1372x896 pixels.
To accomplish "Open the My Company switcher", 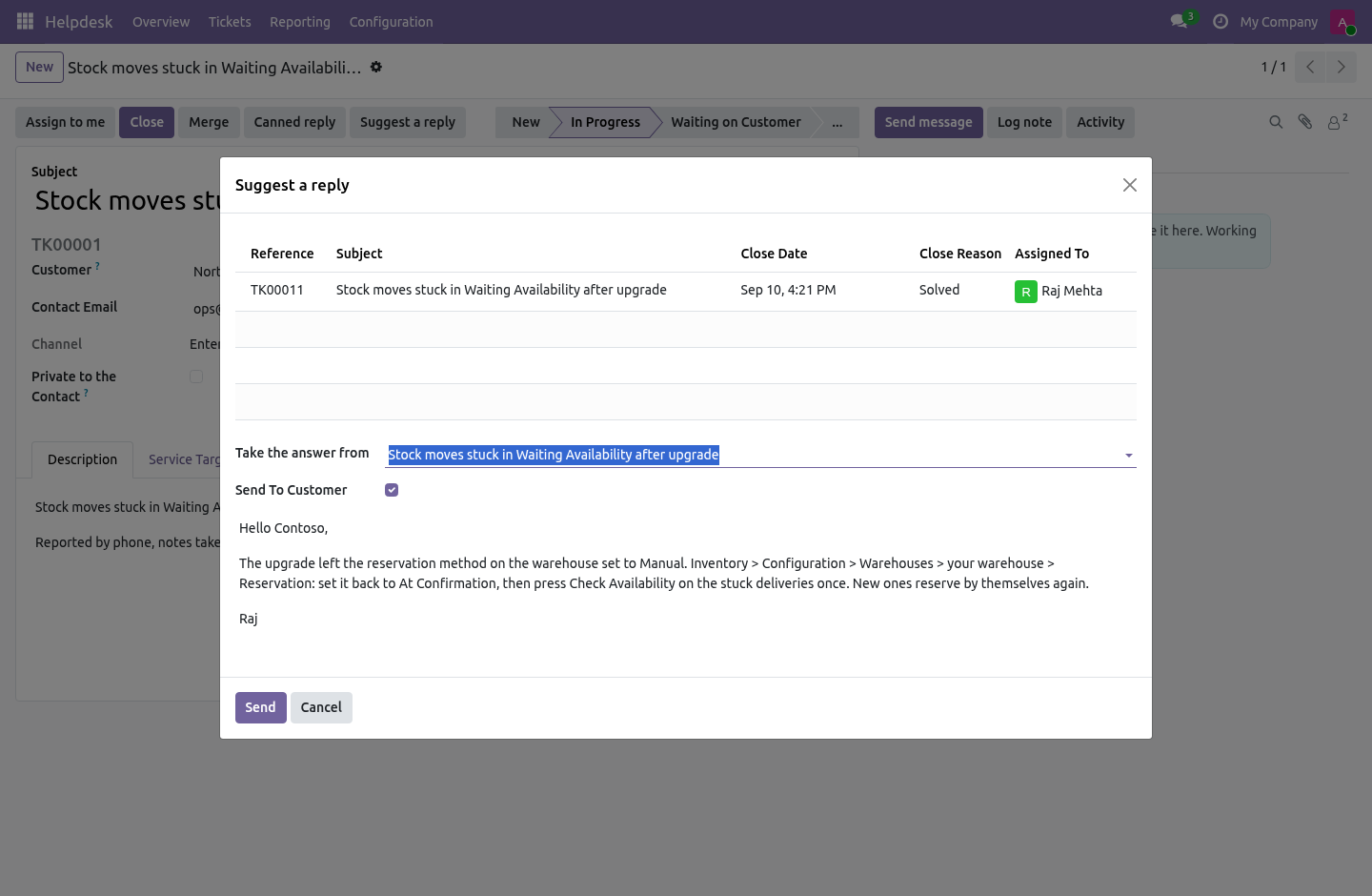I will 1279,21.
